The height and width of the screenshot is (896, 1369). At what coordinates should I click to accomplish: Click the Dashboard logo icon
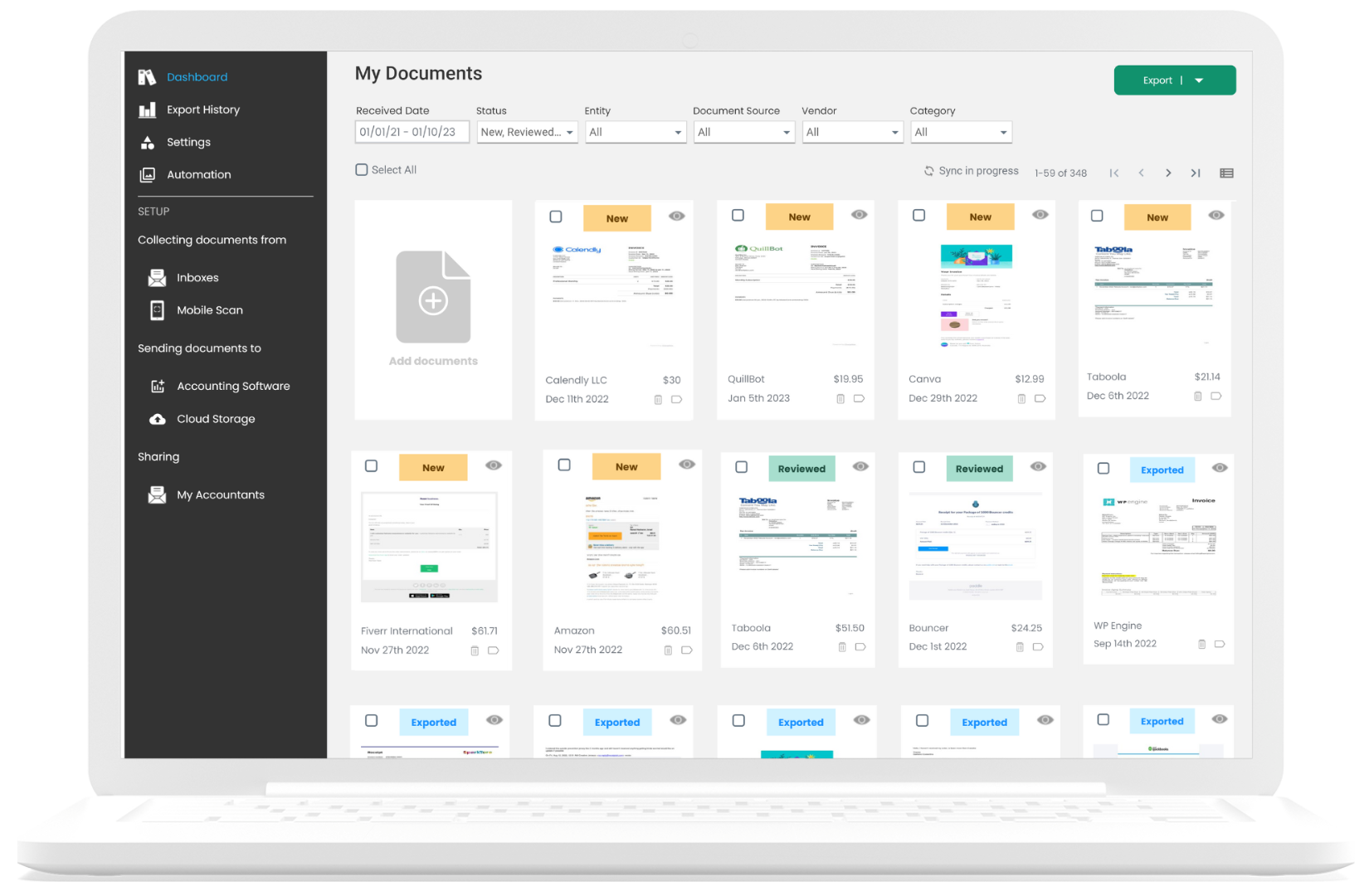pos(147,77)
